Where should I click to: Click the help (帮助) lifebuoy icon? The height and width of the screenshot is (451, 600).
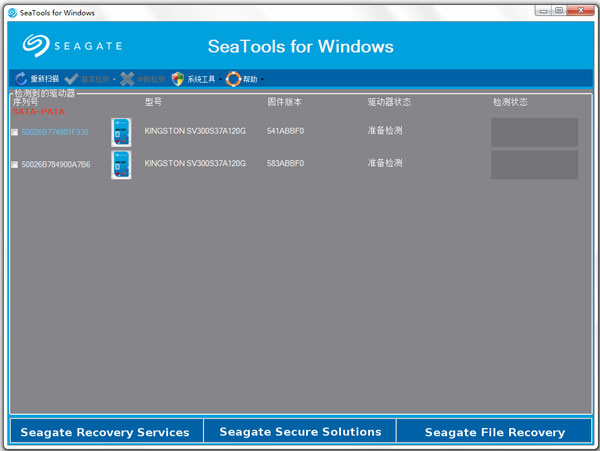point(233,79)
